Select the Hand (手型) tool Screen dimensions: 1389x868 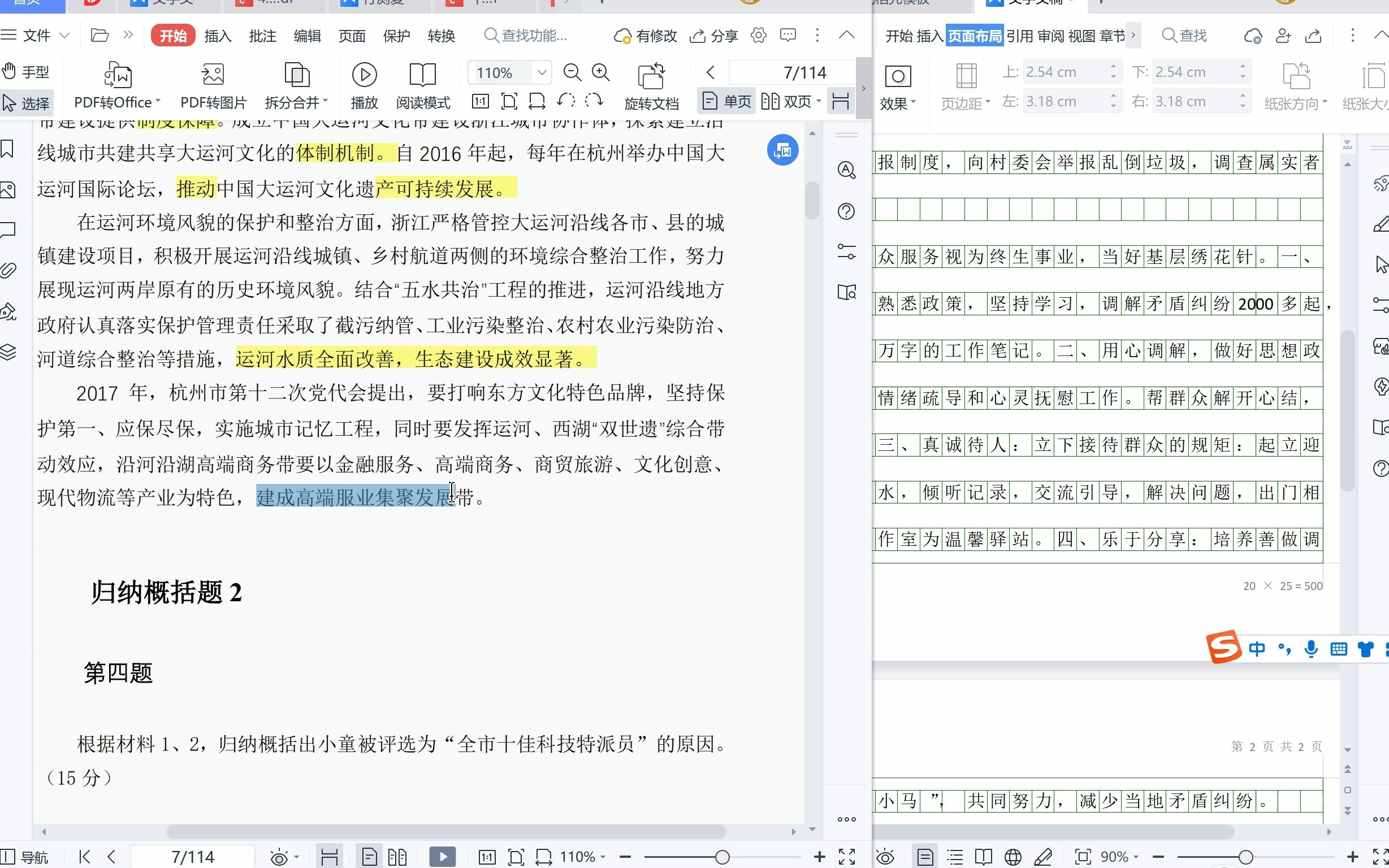click(x=27, y=72)
